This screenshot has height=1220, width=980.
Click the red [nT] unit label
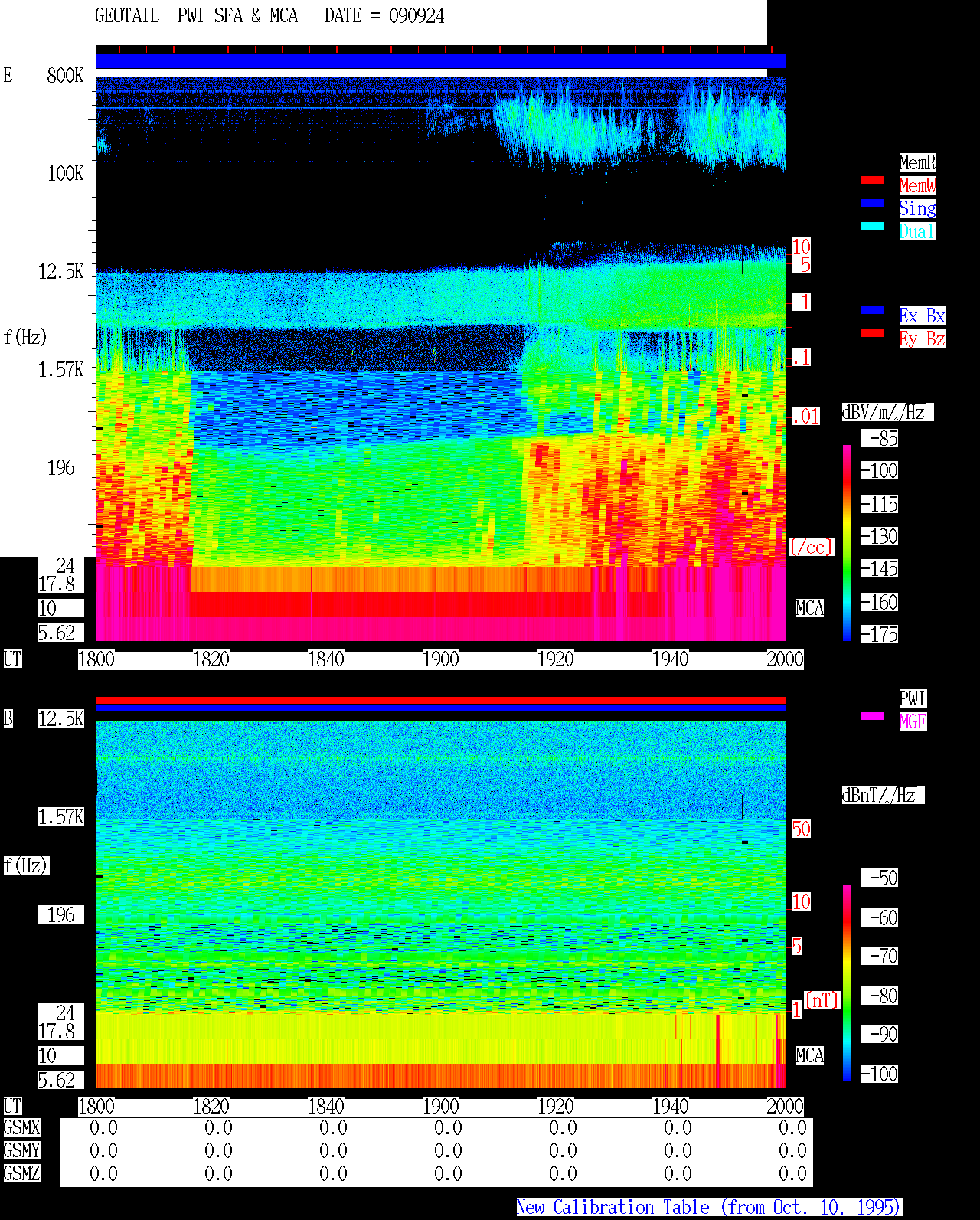coord(822,1000)
